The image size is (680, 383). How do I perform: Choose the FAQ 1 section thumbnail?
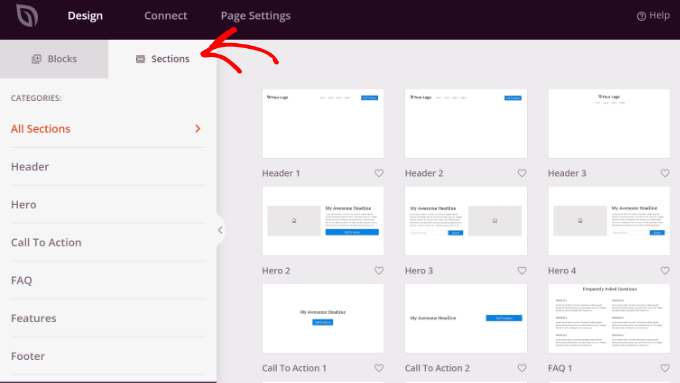coord(609,318)
